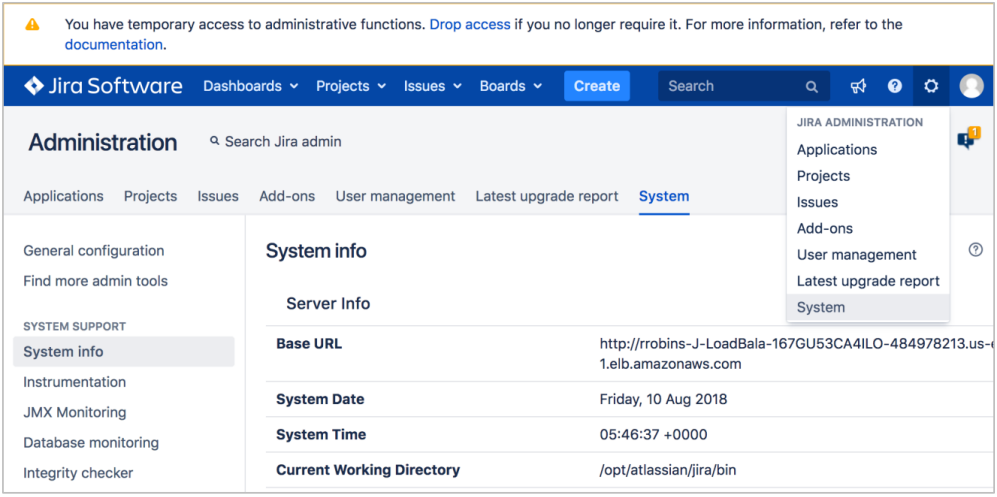The width and height of the screenshot is (997, 497).
Task: Click Search Jira admin field
Action: coord(275,142)
